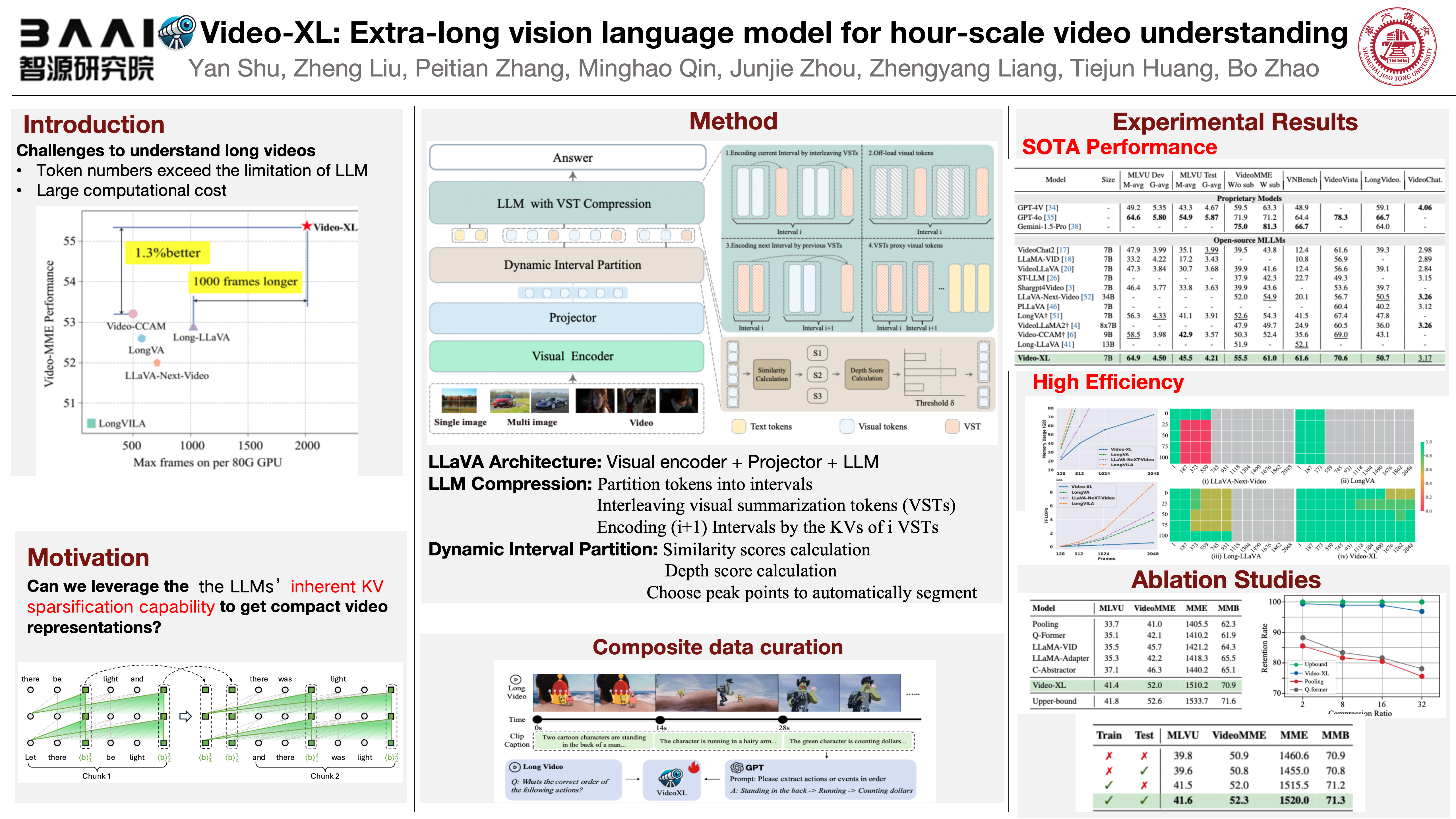Click the telescope mascot icon beside the title
This screenshot has height=819, width=1456.
(x=177, y=32)
